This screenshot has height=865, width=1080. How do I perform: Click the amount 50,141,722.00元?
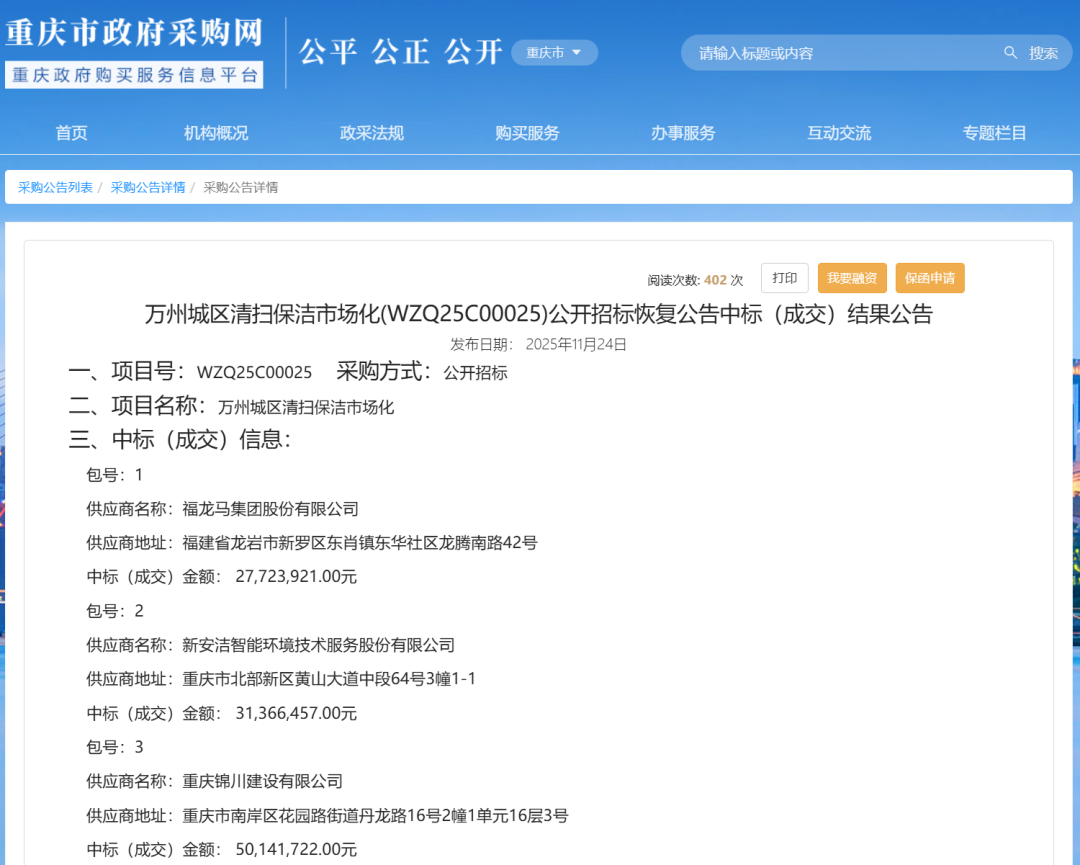tap(296, 850)
